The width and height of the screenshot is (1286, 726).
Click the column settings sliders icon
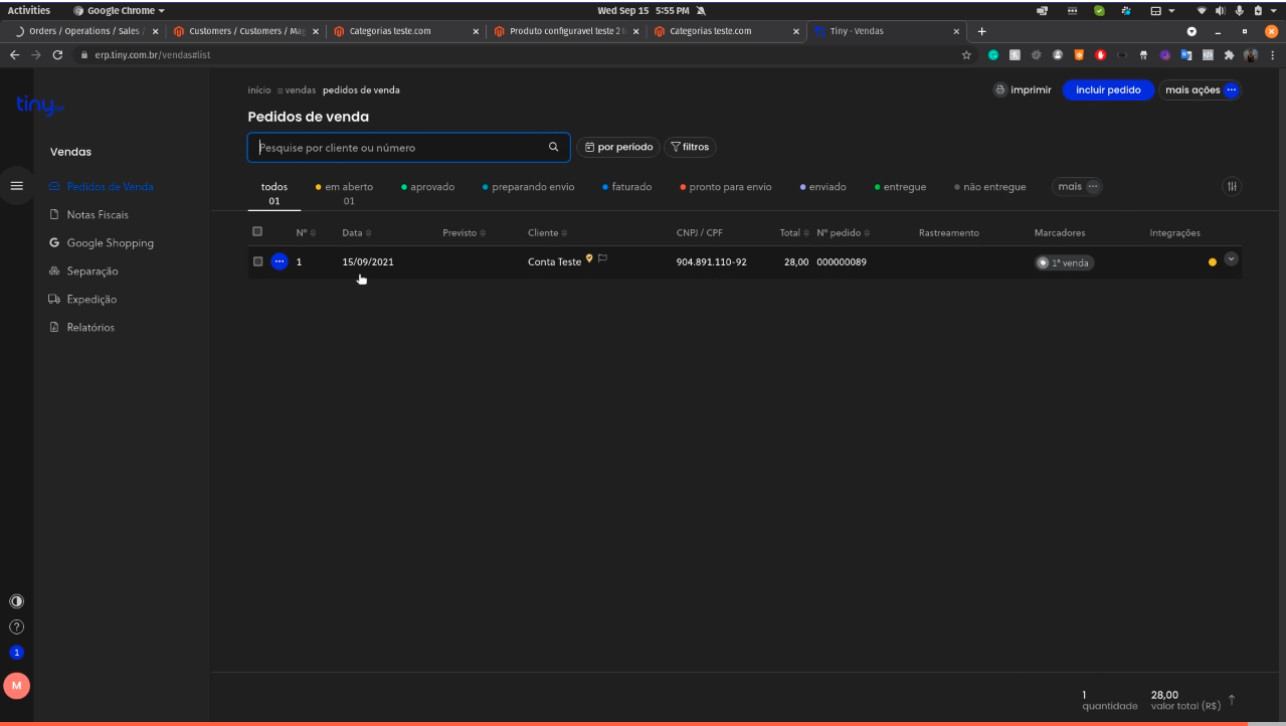(x=1232, y=186)
